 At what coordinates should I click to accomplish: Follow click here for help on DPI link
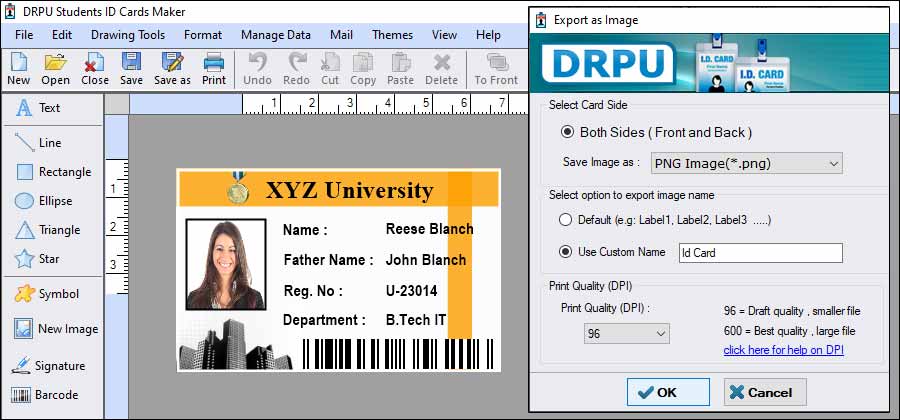click(783, 350)
